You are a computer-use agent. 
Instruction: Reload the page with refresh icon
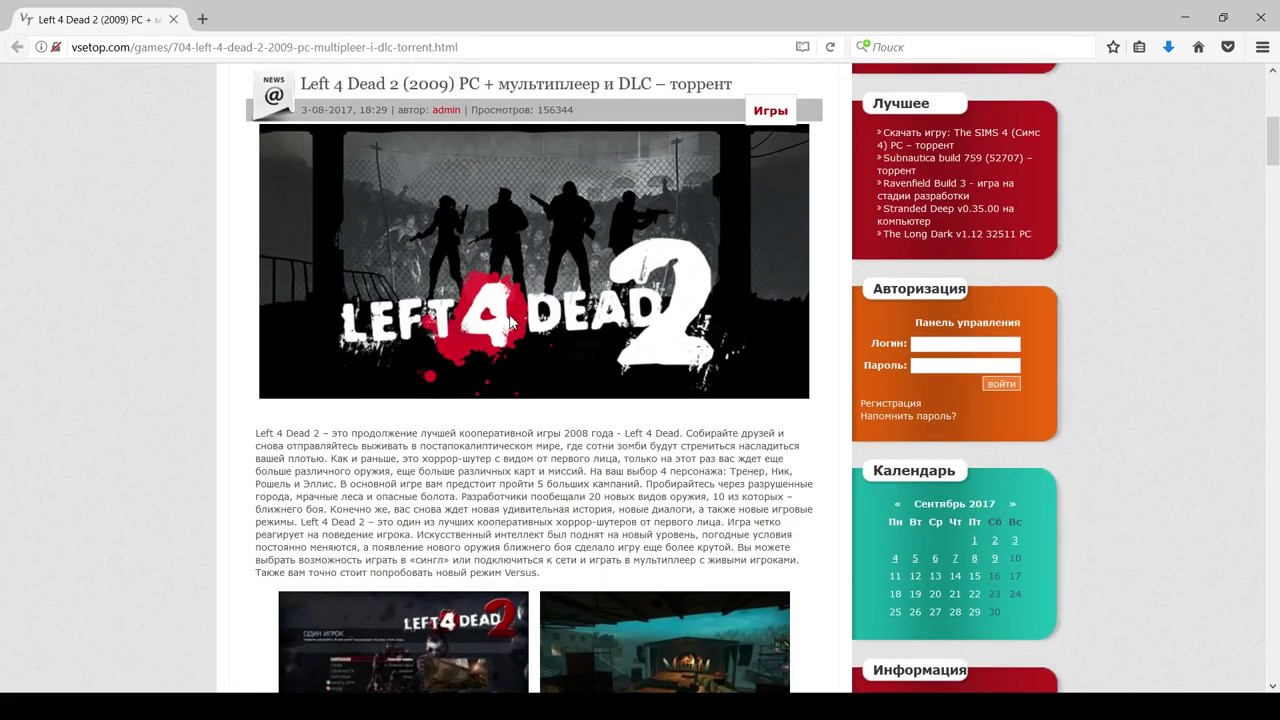click(830, 47)
